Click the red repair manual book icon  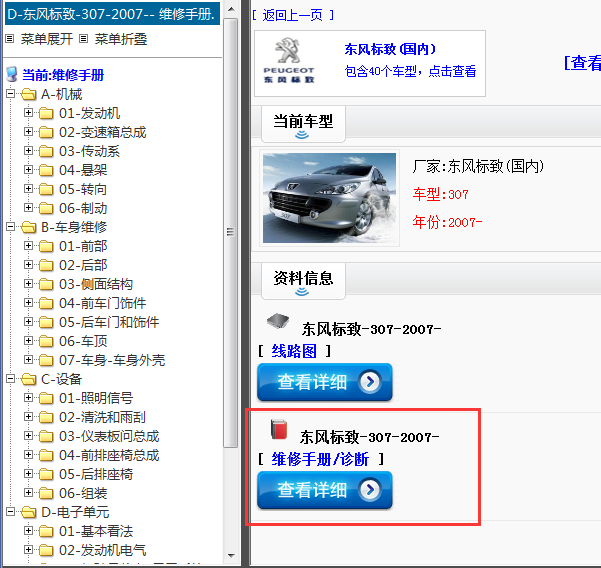pyautogui.click(x=279, y=429)
